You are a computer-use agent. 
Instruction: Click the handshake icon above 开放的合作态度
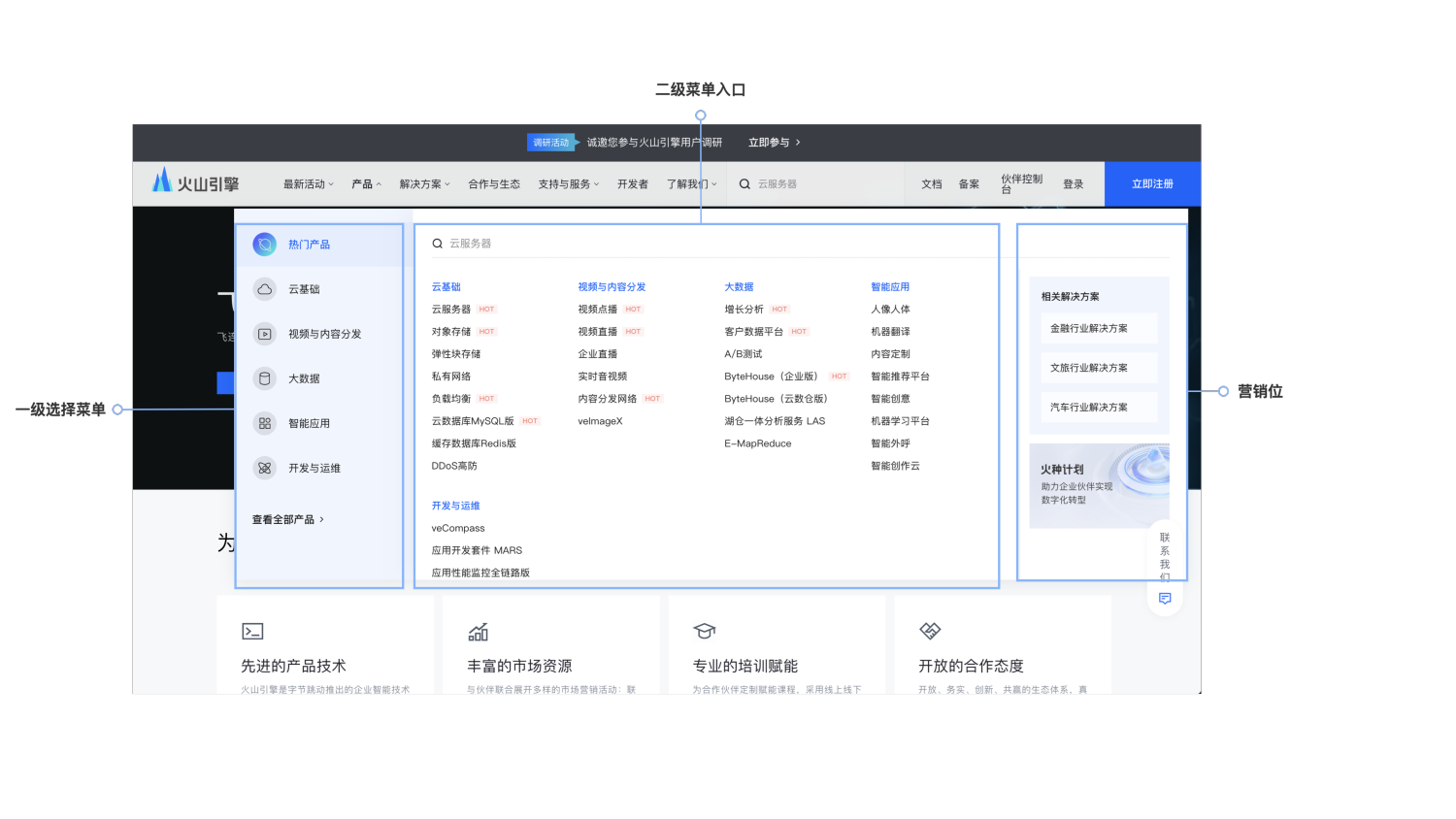[x=930, y=632]
